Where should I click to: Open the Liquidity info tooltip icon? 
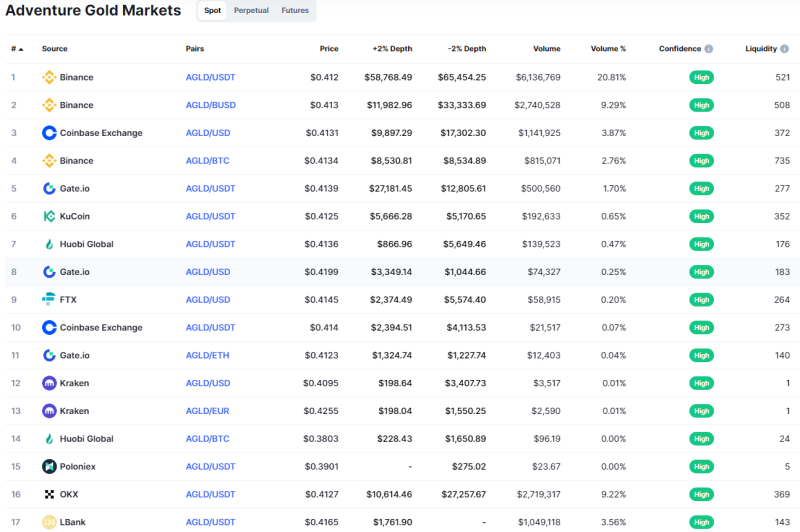click(784, 49)
